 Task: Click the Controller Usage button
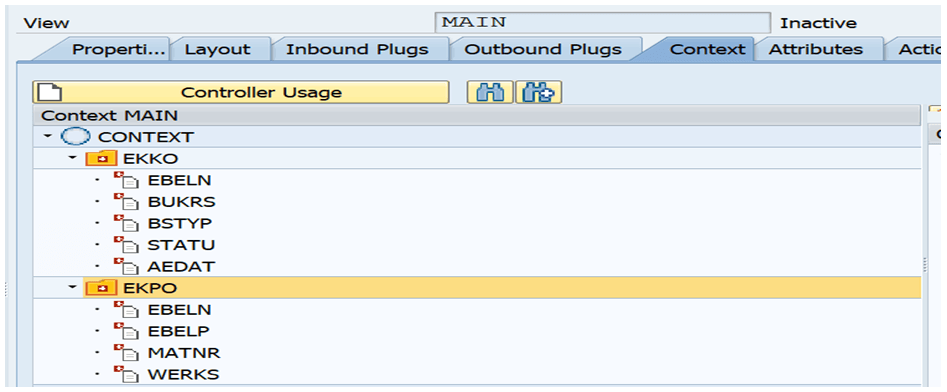click(x=241, y=92)
